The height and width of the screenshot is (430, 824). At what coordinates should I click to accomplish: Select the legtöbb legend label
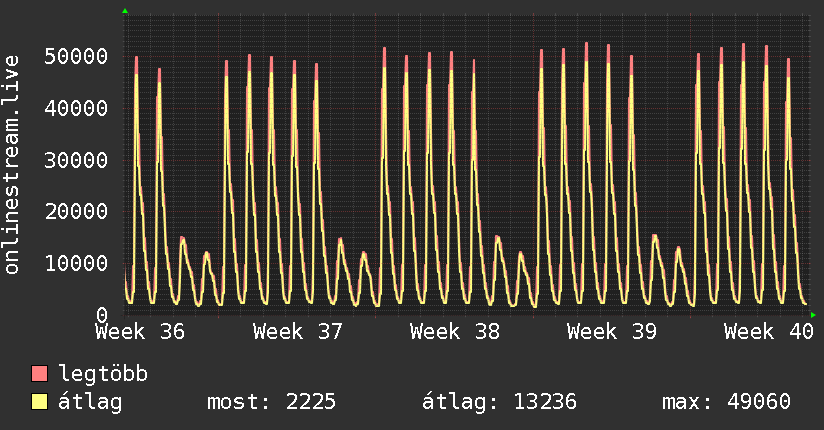click(x=103, y=374)
